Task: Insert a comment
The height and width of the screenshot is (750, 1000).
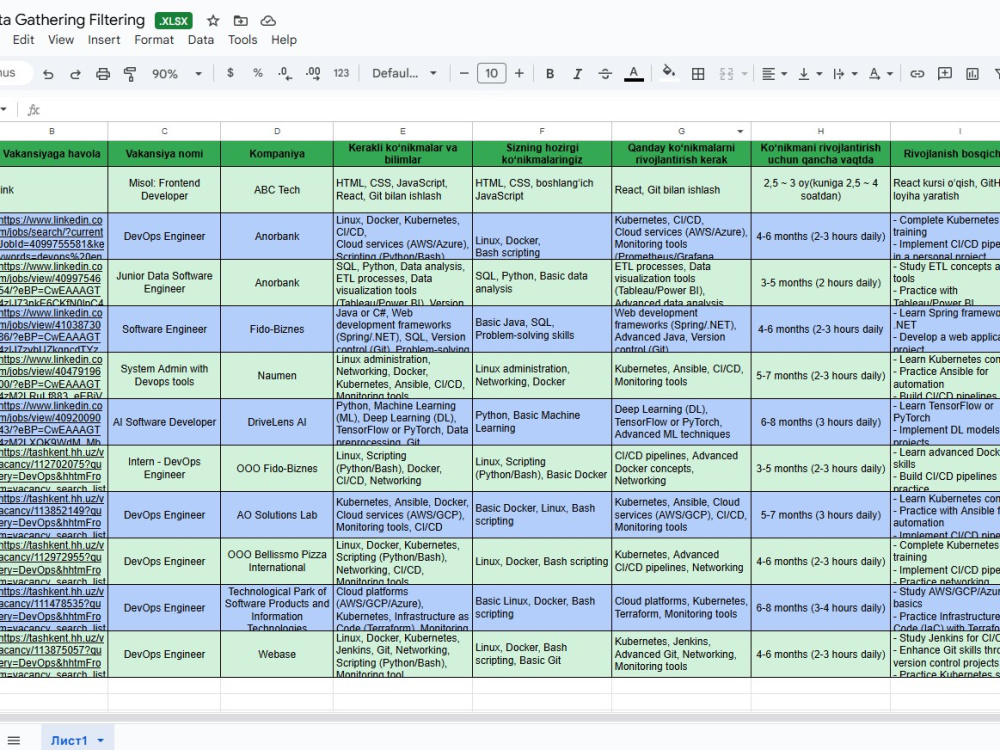Action: point(945,74)
